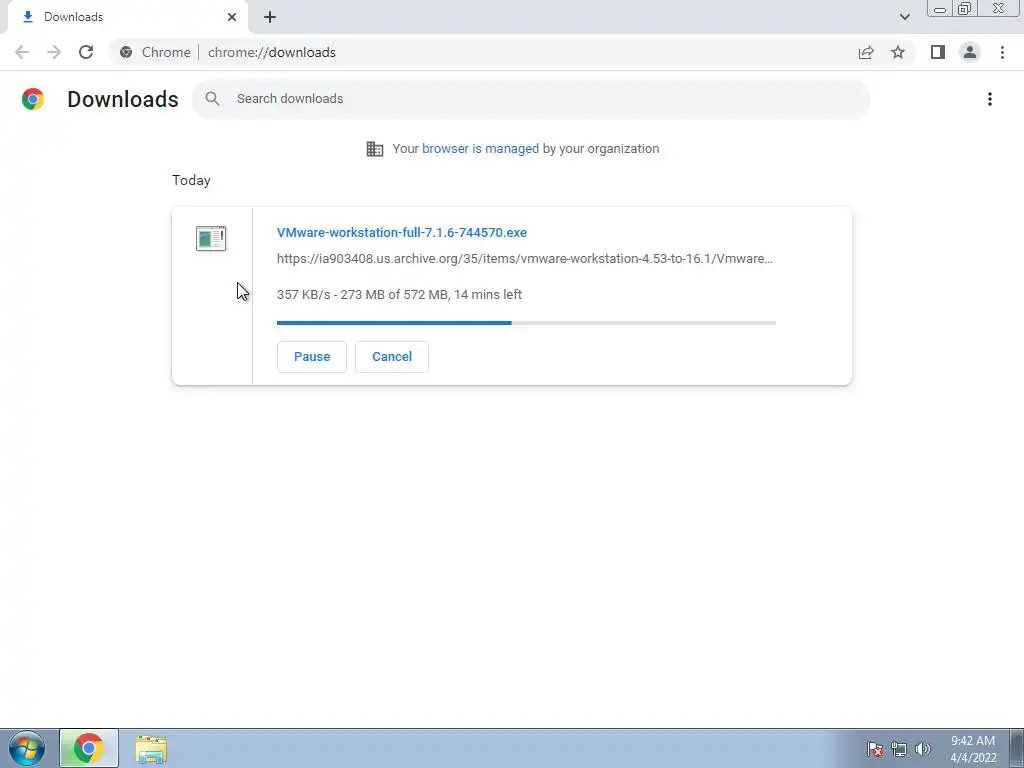Cancel the VMware download
This screenshot has width=1024, height=768.
[392, 357]
